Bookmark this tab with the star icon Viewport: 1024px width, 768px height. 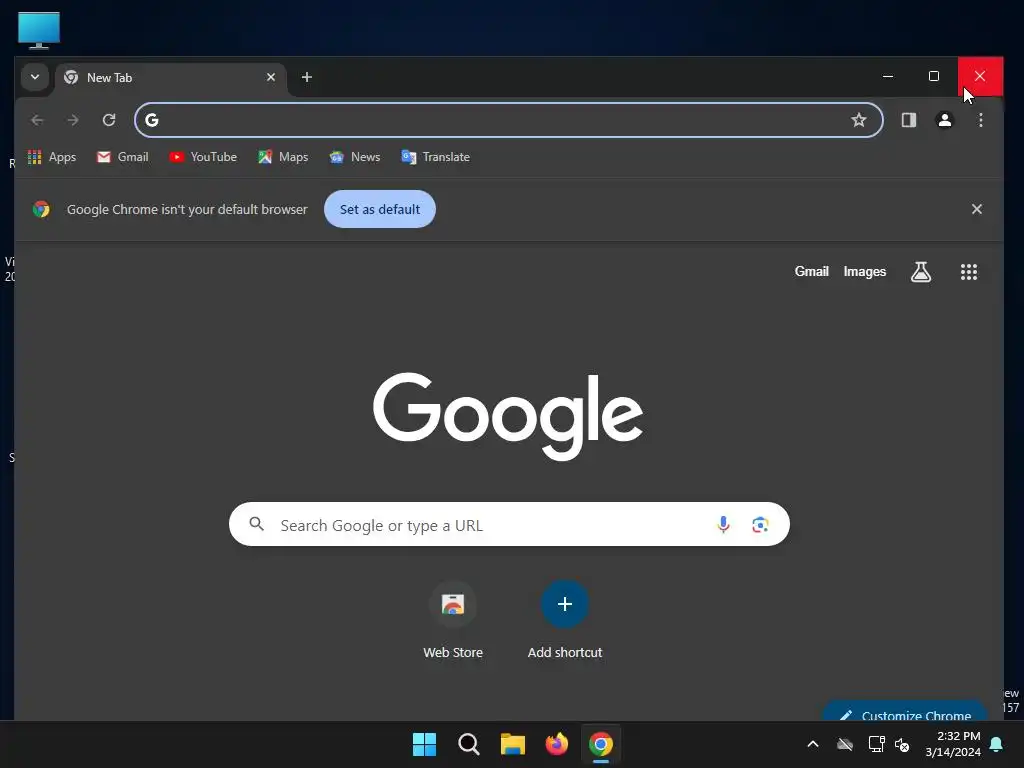(859, 120)
